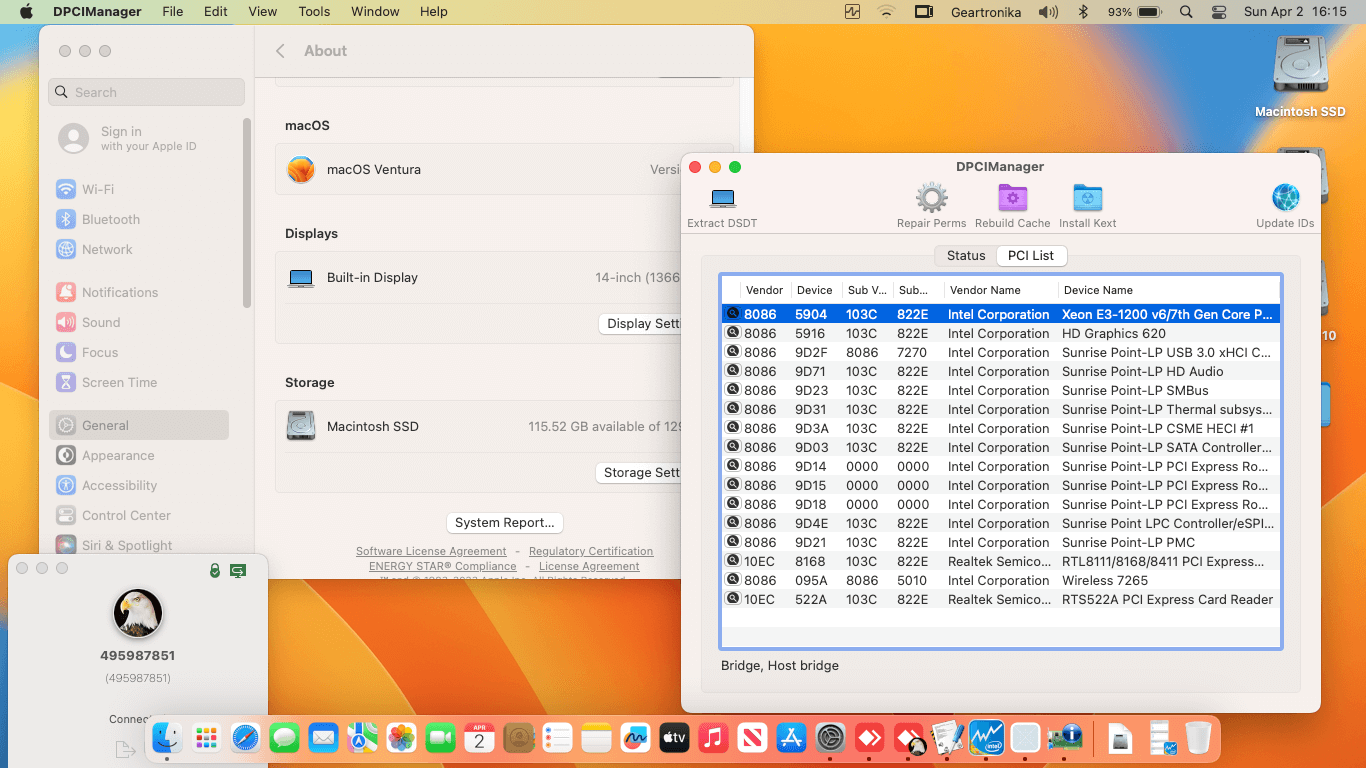
Task: Click the License Agreement link
Action: tap(589, 566)
